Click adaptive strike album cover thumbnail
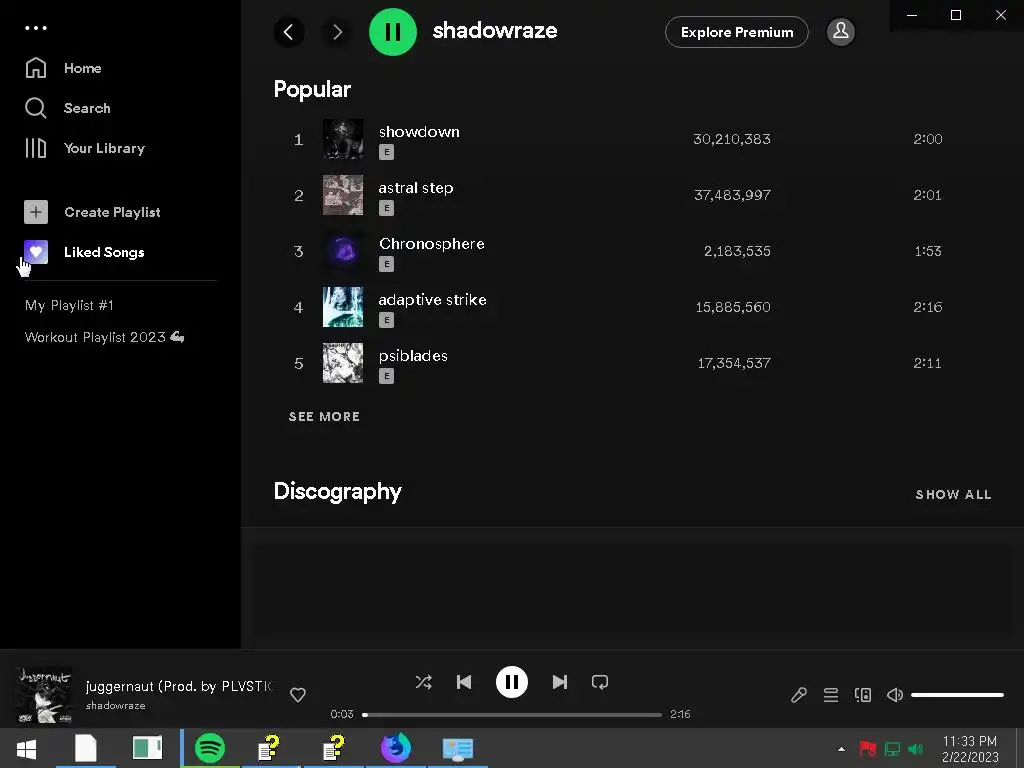The width and height of the screenshot is (1024, 768). 343,307
